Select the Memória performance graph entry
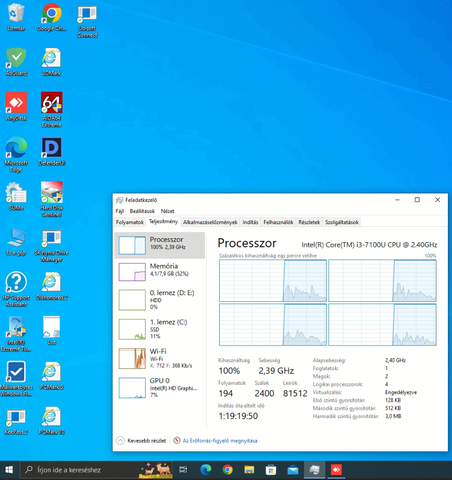 (x=160, y=271)
